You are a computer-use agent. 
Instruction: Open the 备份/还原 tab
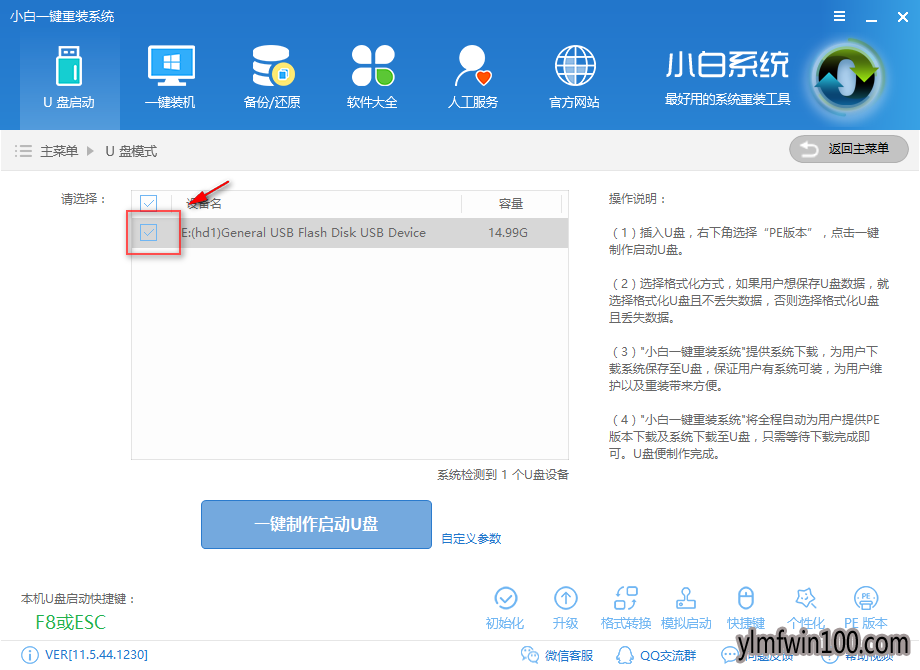point(272,78)
